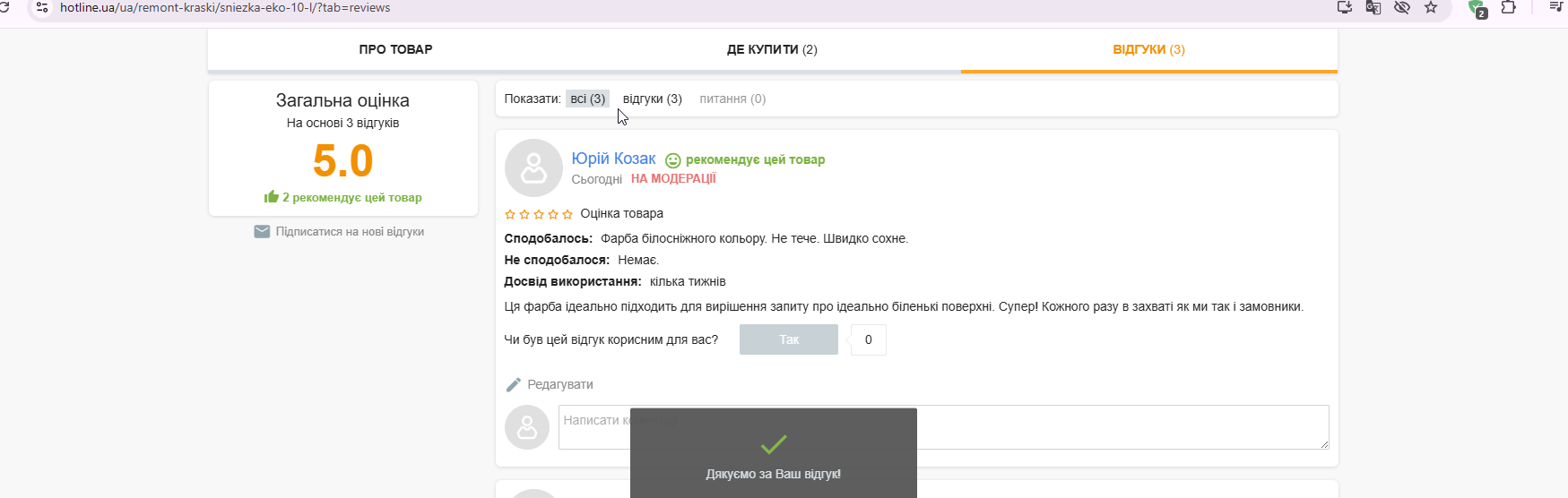The image size is (1568, 498).
Task: Click the Досвід використання: кілька тижнів line
Action: pyautogui.click(x=615, y=281)
